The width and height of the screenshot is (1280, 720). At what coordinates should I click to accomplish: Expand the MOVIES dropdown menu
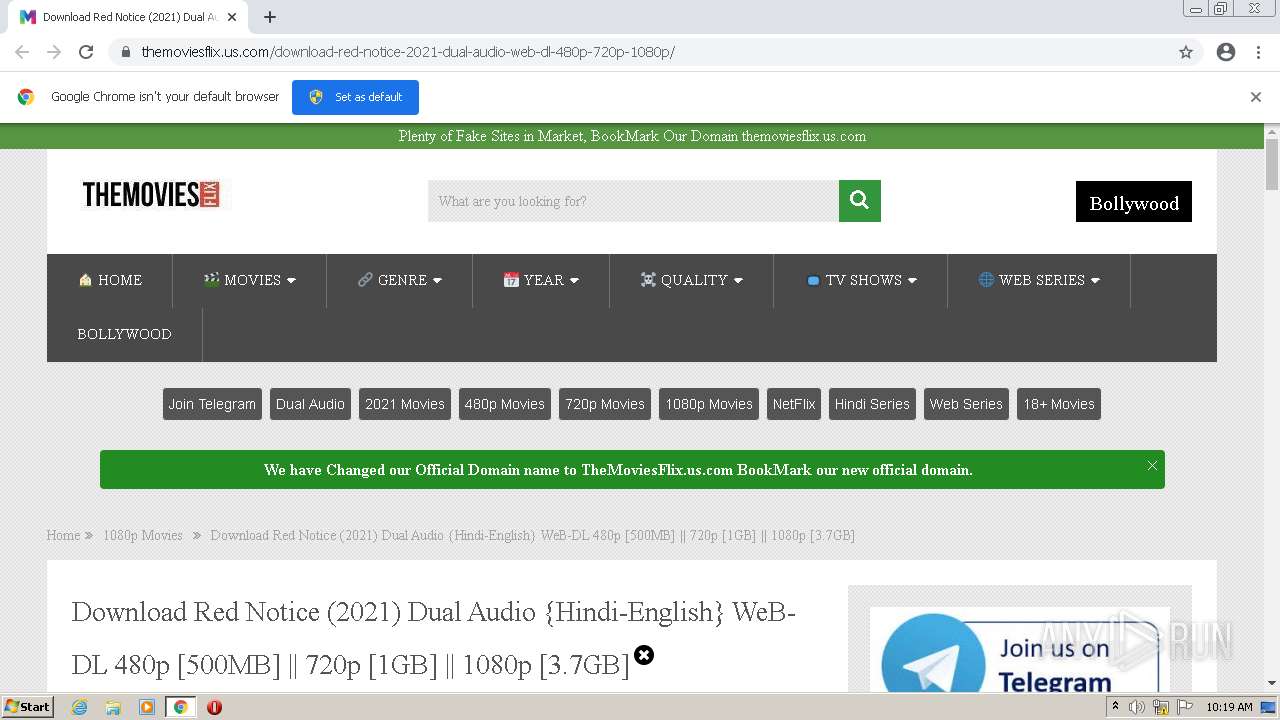click(x=250, y=280)
